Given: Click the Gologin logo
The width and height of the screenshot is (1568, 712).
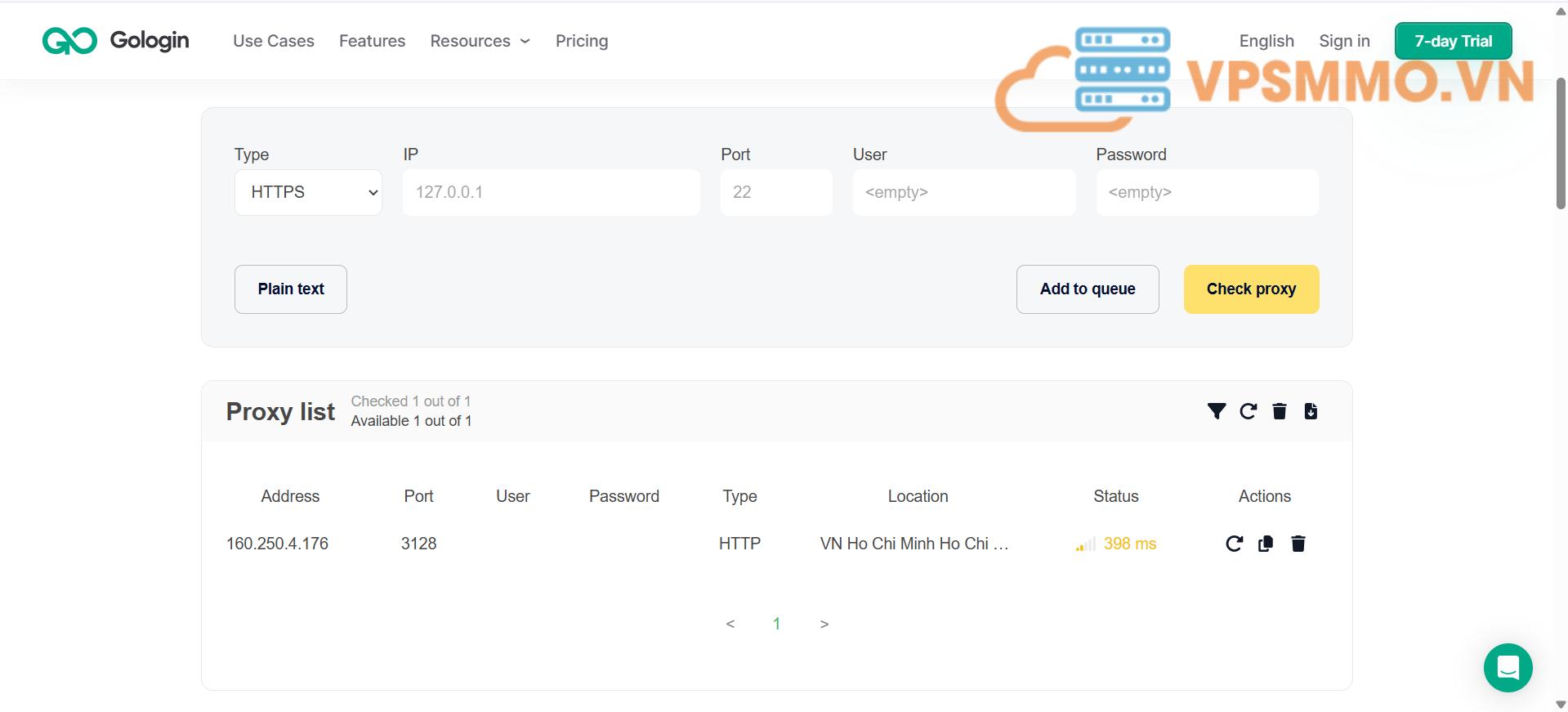Looking at the screenshot, I should [x=116, y=41].
